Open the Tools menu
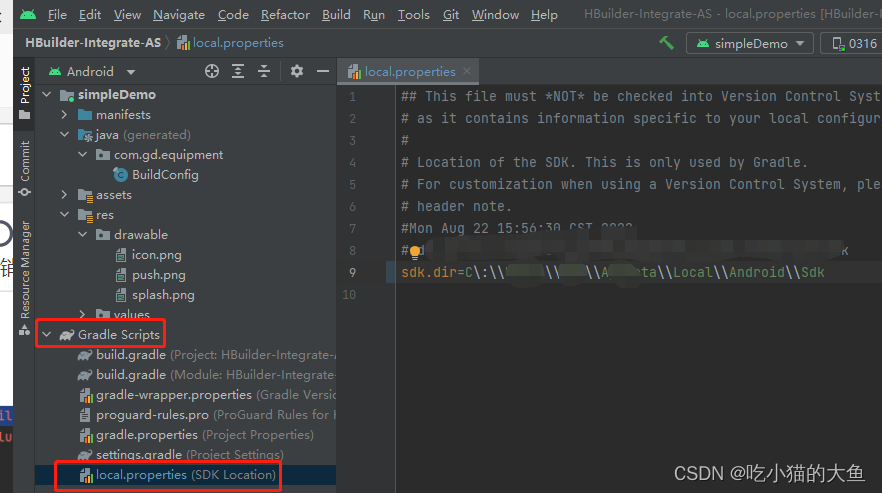882x493 pixels. tap(413, 15)
